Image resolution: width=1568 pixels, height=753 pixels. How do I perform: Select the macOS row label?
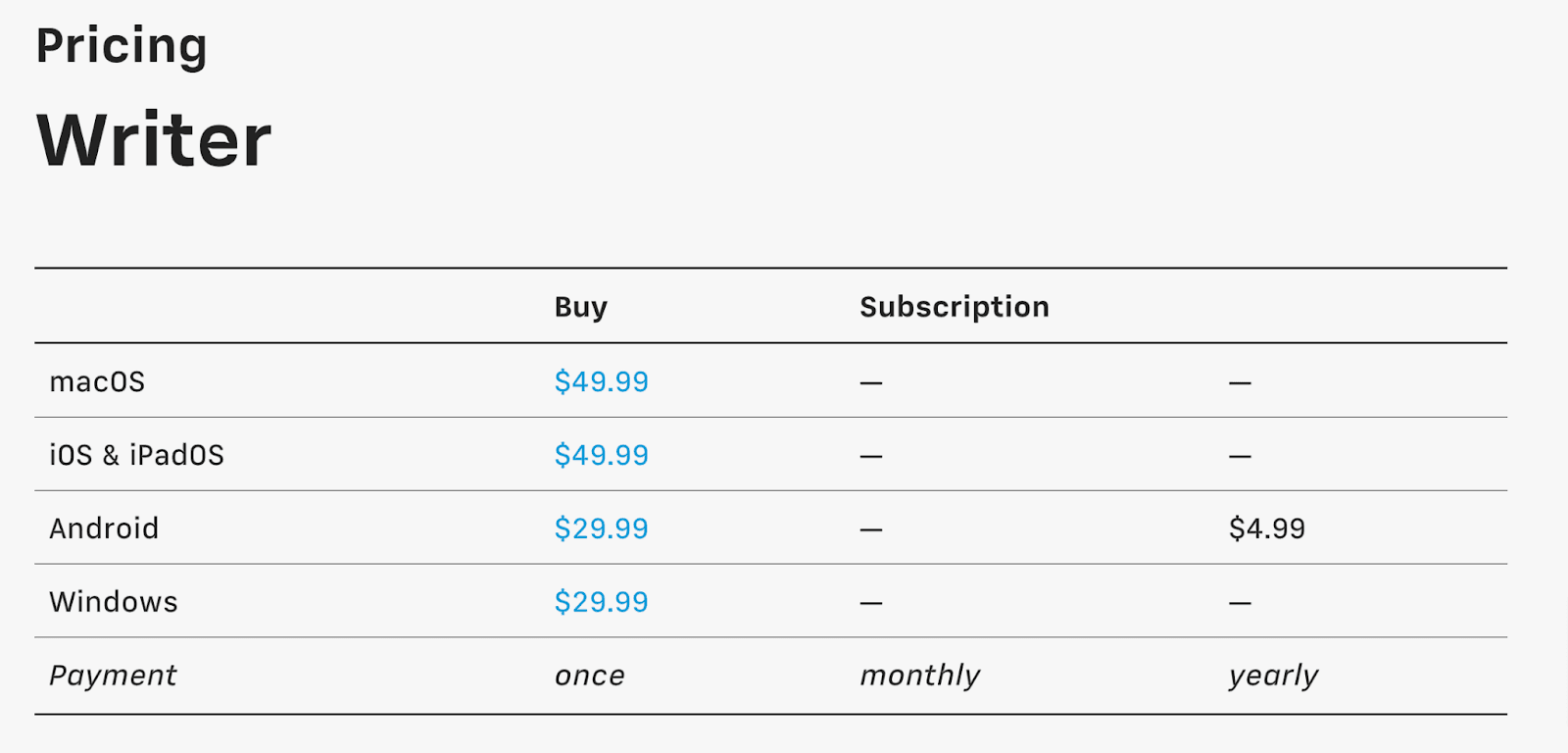[x=97, y=381]
